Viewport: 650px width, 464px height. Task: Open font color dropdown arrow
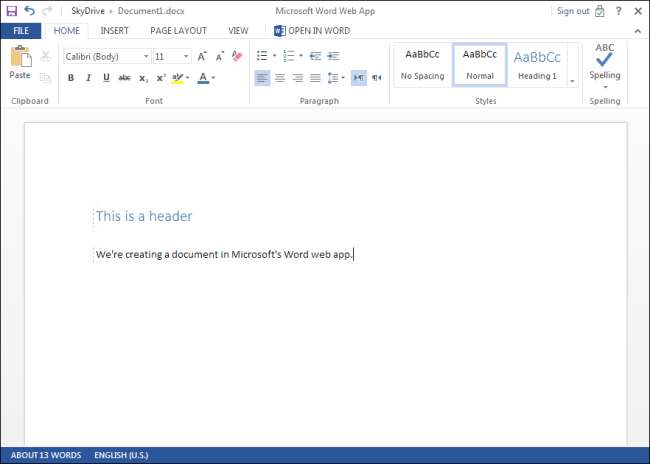213,78
